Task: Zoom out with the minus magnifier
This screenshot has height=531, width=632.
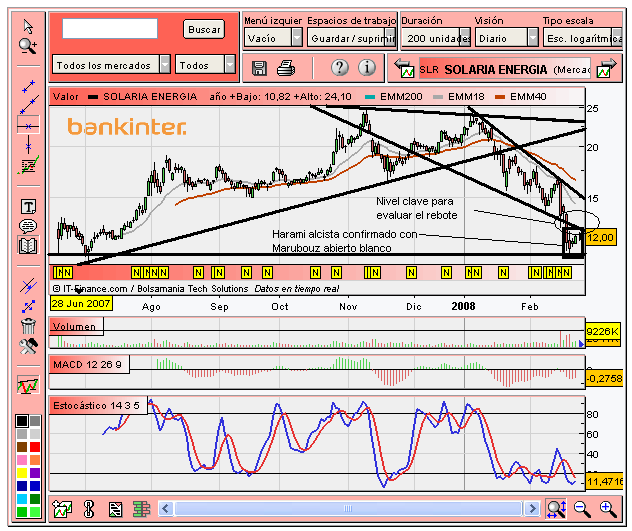Action: coord(582,509)
